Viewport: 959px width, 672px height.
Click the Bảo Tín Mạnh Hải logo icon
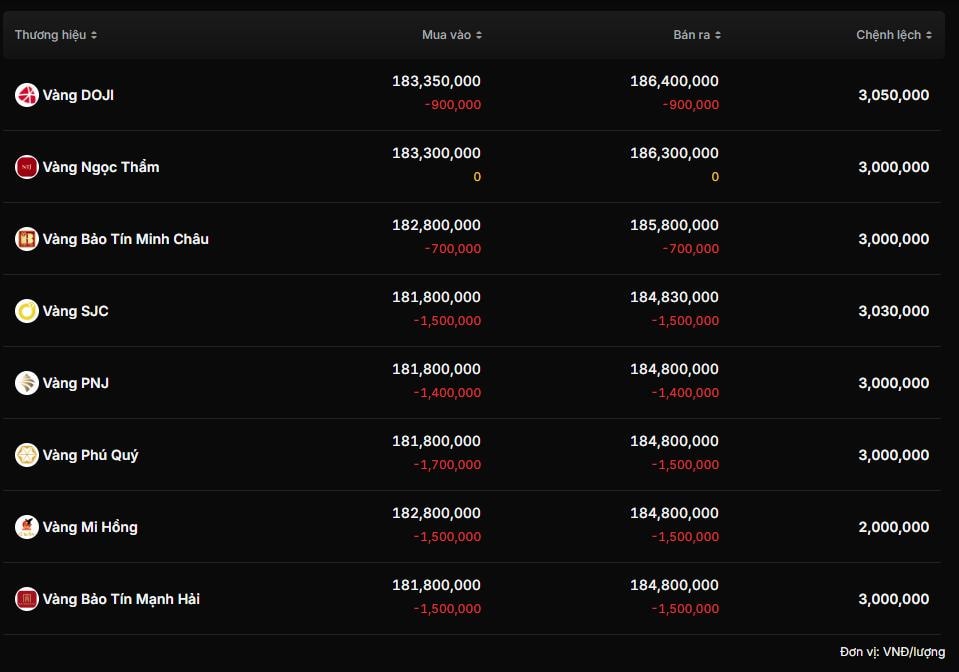point(27,599)
